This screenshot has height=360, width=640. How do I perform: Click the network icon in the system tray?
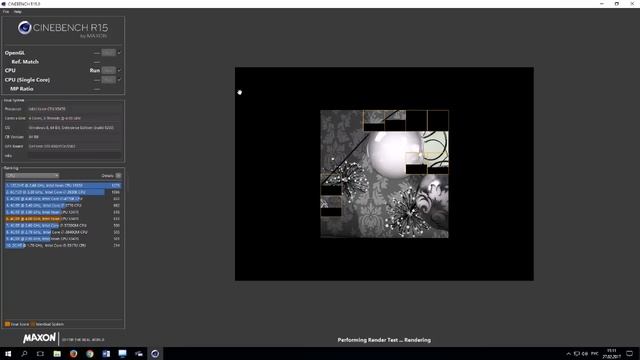[x=577, y=354]
